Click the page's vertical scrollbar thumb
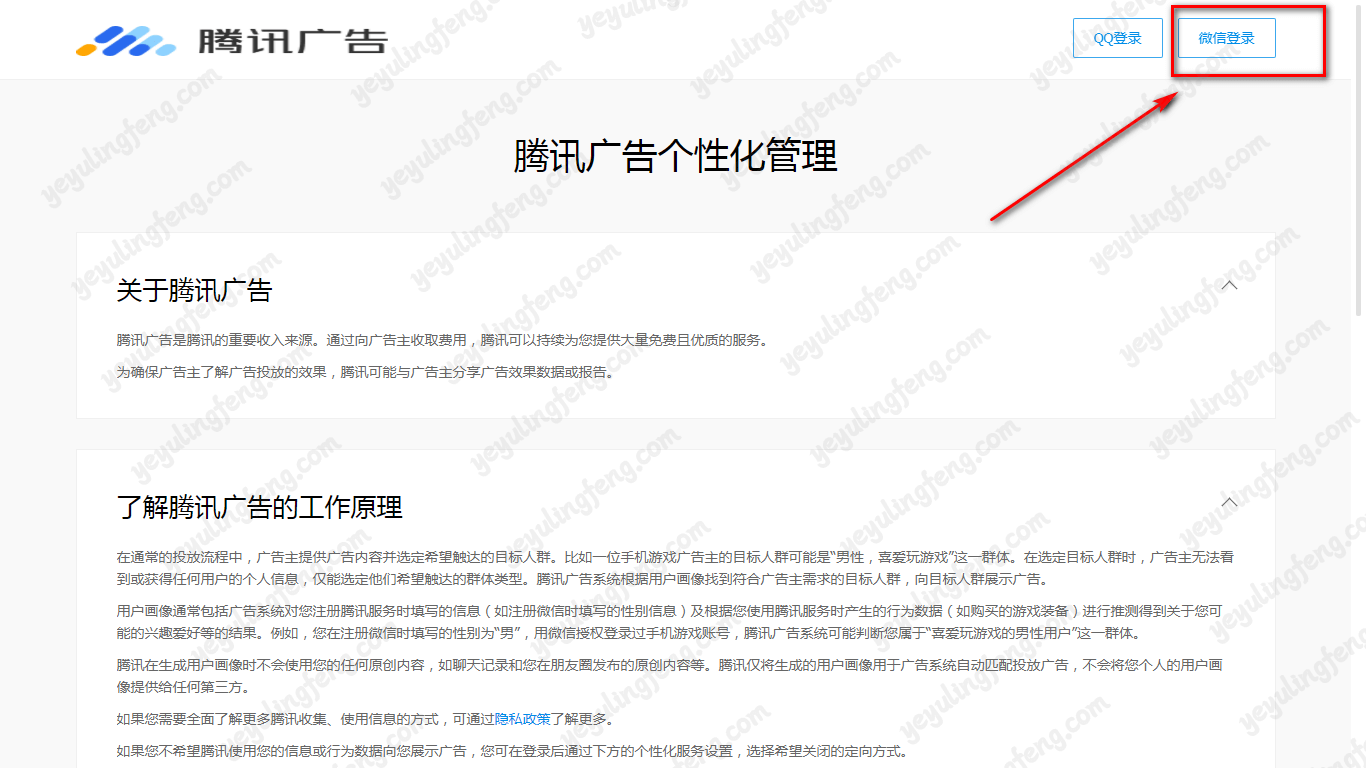Viewport: 1366px width, 768px height. coord(1357,160)
